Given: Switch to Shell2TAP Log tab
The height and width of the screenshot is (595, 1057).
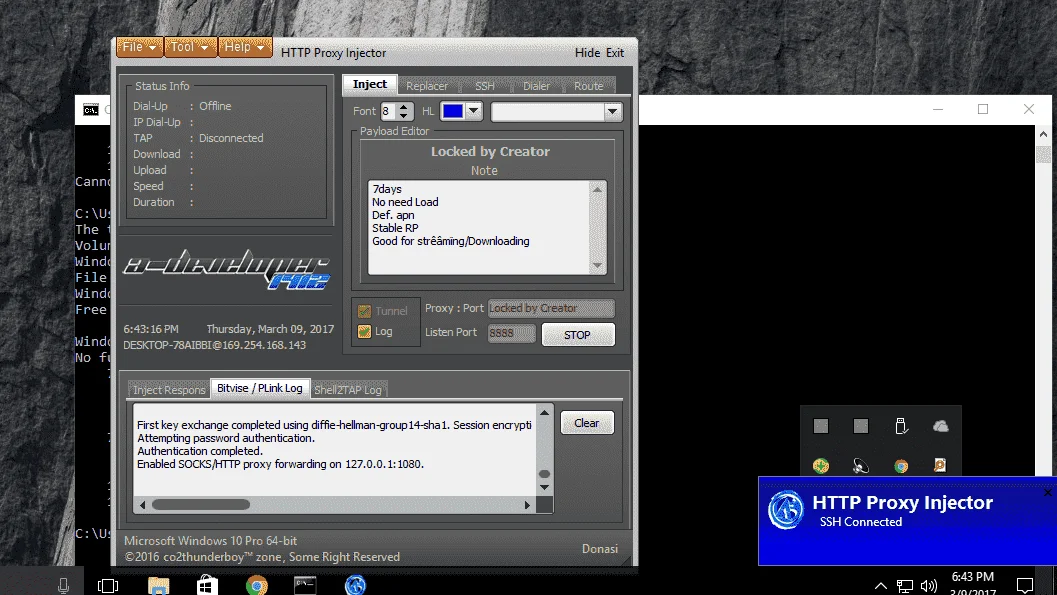Looking at the screenshot, I should tap(348, 389).
